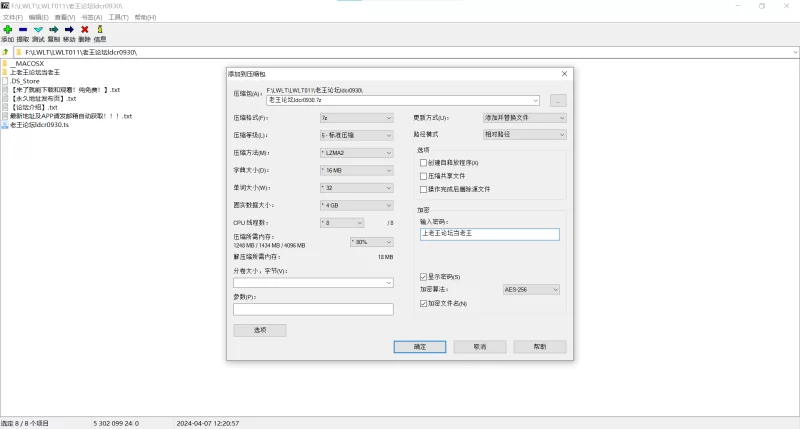Click the up-folder icon beside the address bar

click(6, 51)
